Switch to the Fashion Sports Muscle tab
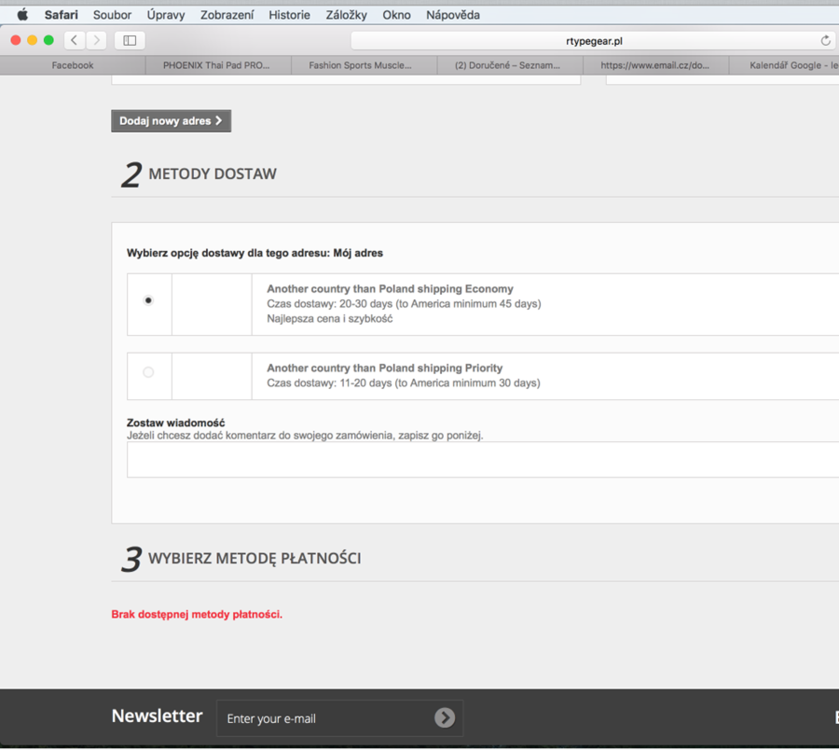 coord(364,65)
